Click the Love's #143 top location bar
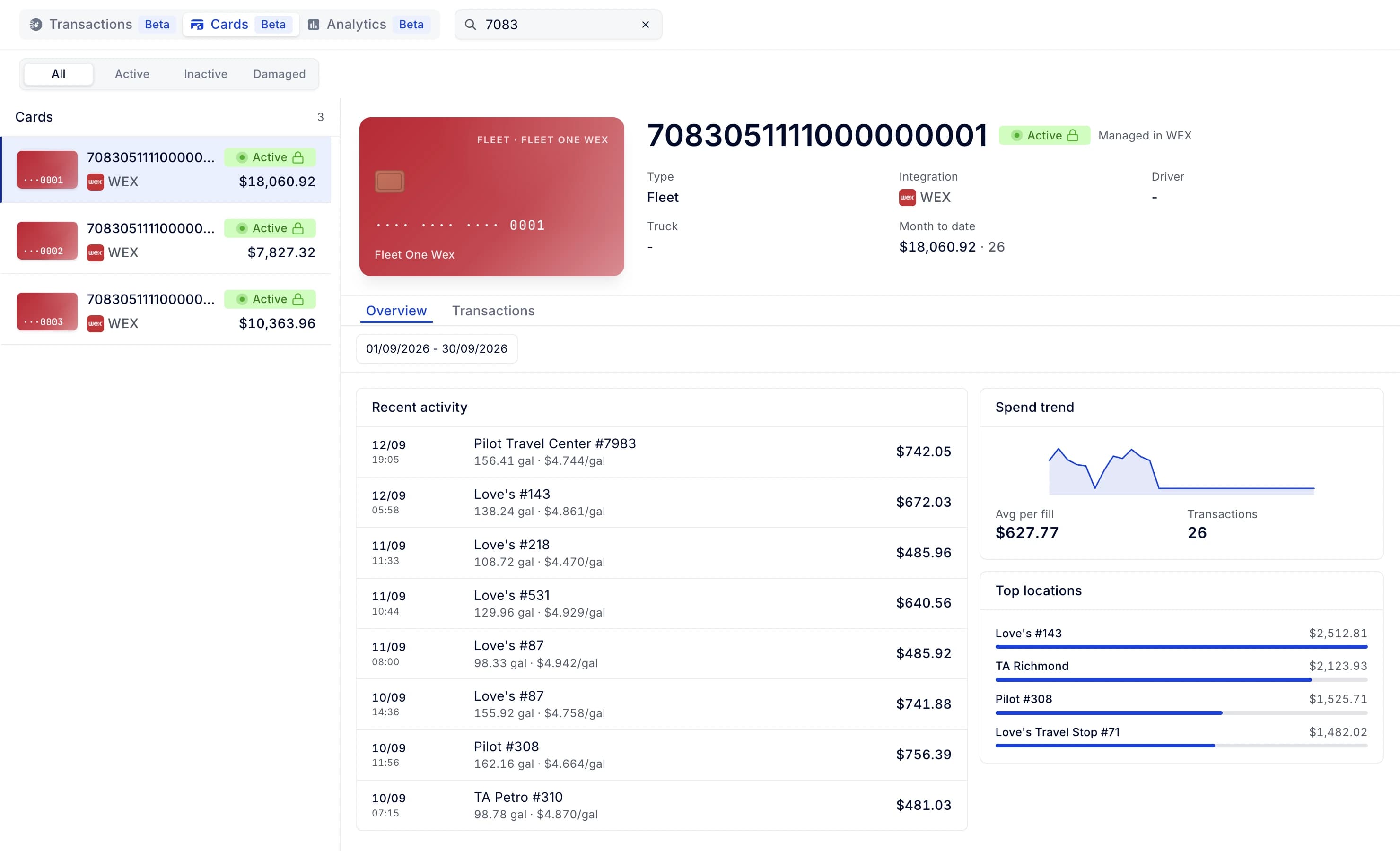1400x851 pixels. (1181, 646)
